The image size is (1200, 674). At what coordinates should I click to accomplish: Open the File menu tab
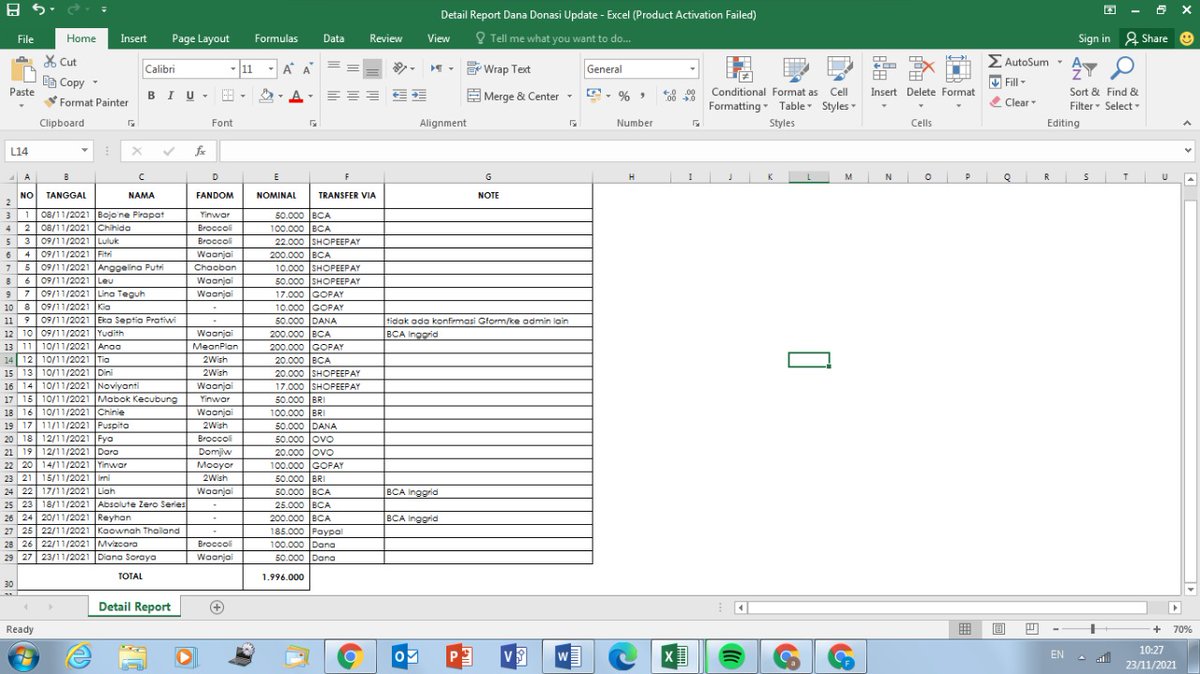[x=26, y=38]
